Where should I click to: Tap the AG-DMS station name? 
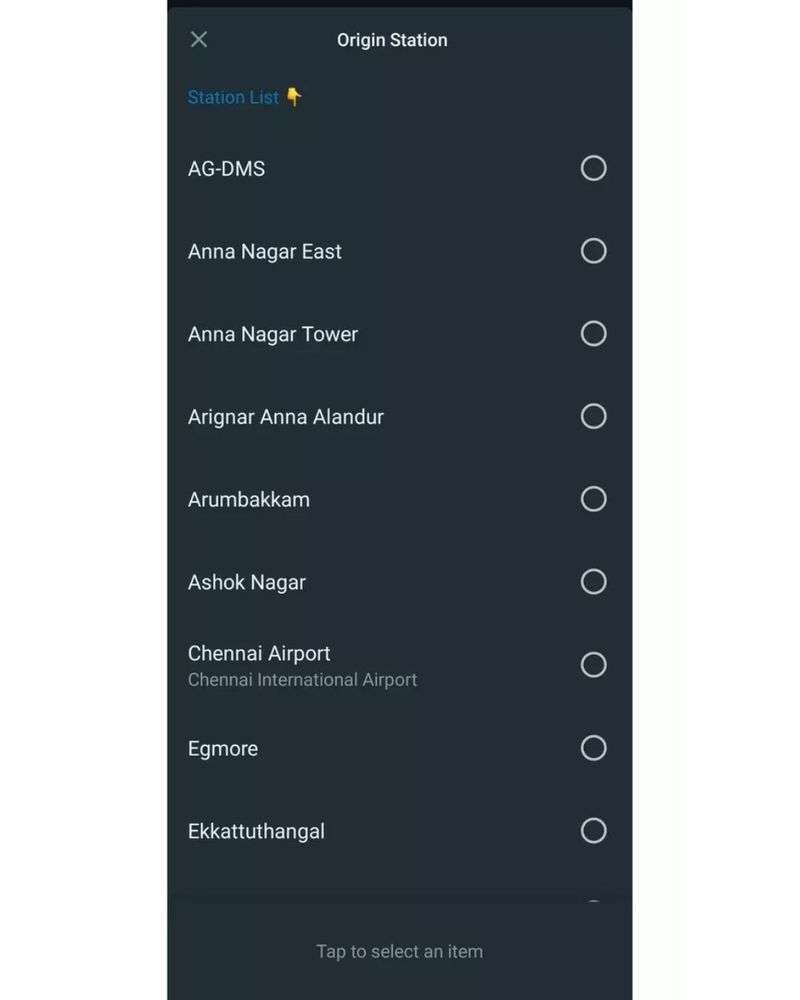226,169
